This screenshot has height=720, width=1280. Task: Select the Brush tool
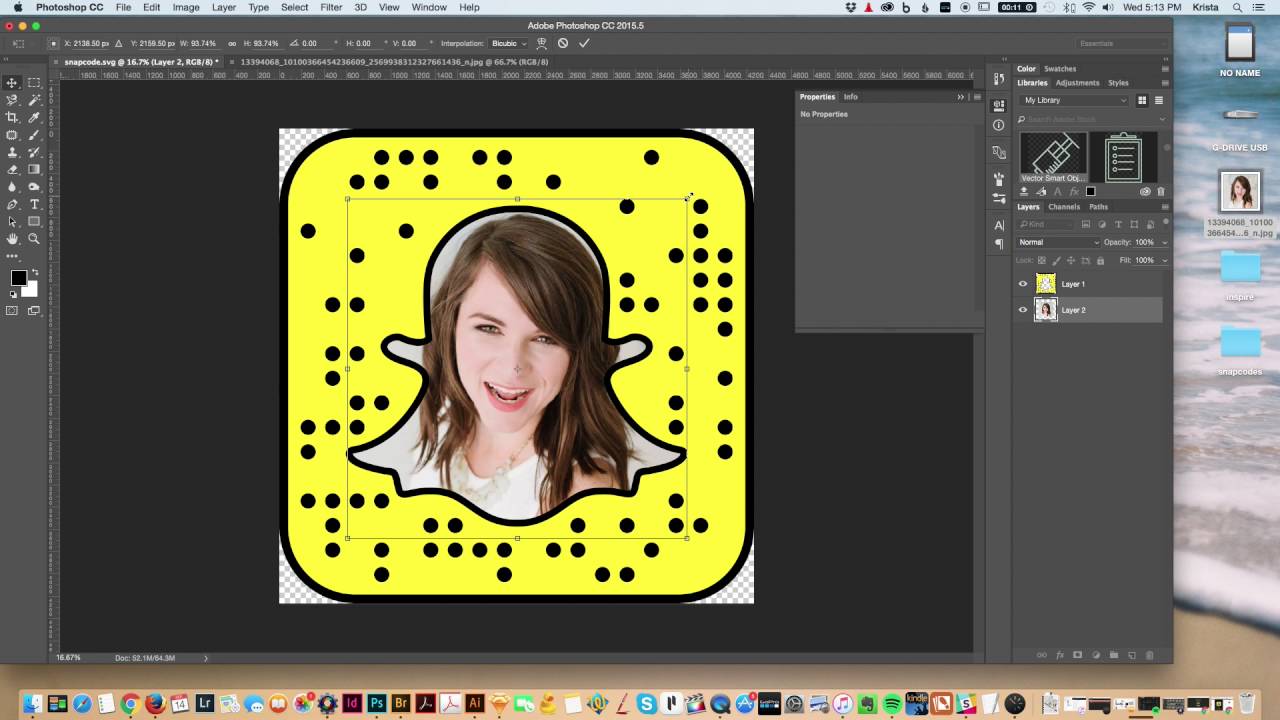tap(34, 135)
